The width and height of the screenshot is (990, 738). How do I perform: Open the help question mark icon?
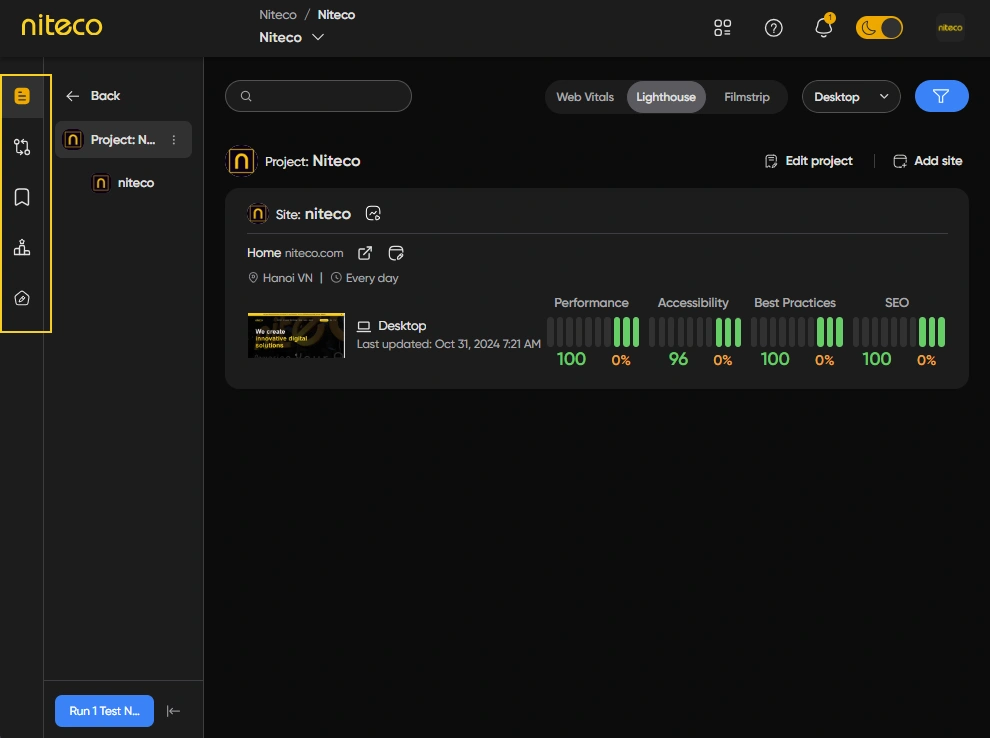(773, 28)
